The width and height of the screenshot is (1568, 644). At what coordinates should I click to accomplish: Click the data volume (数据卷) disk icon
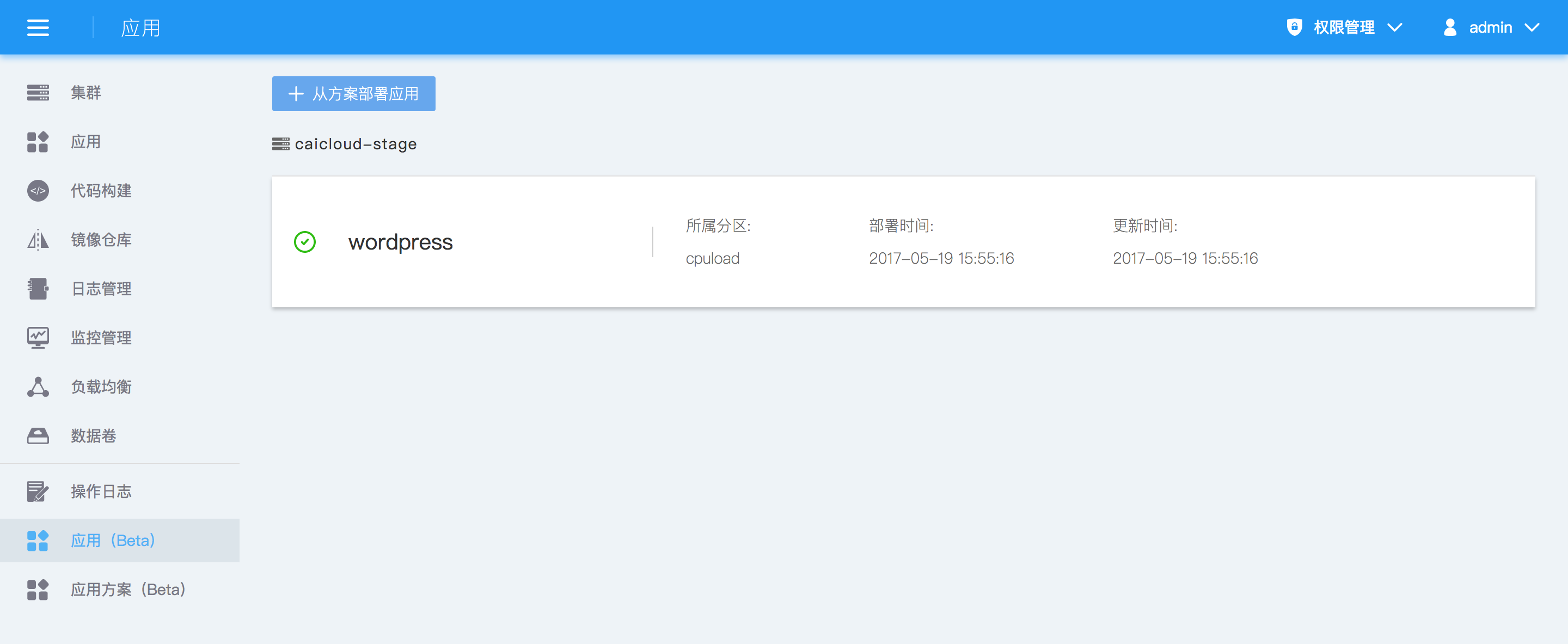[x=38, y=436]
